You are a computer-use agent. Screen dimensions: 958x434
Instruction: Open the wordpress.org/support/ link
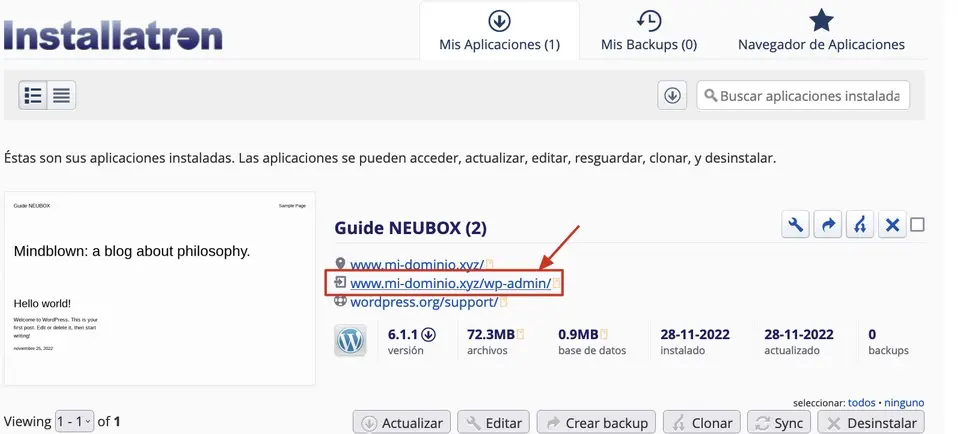(424, 302)
